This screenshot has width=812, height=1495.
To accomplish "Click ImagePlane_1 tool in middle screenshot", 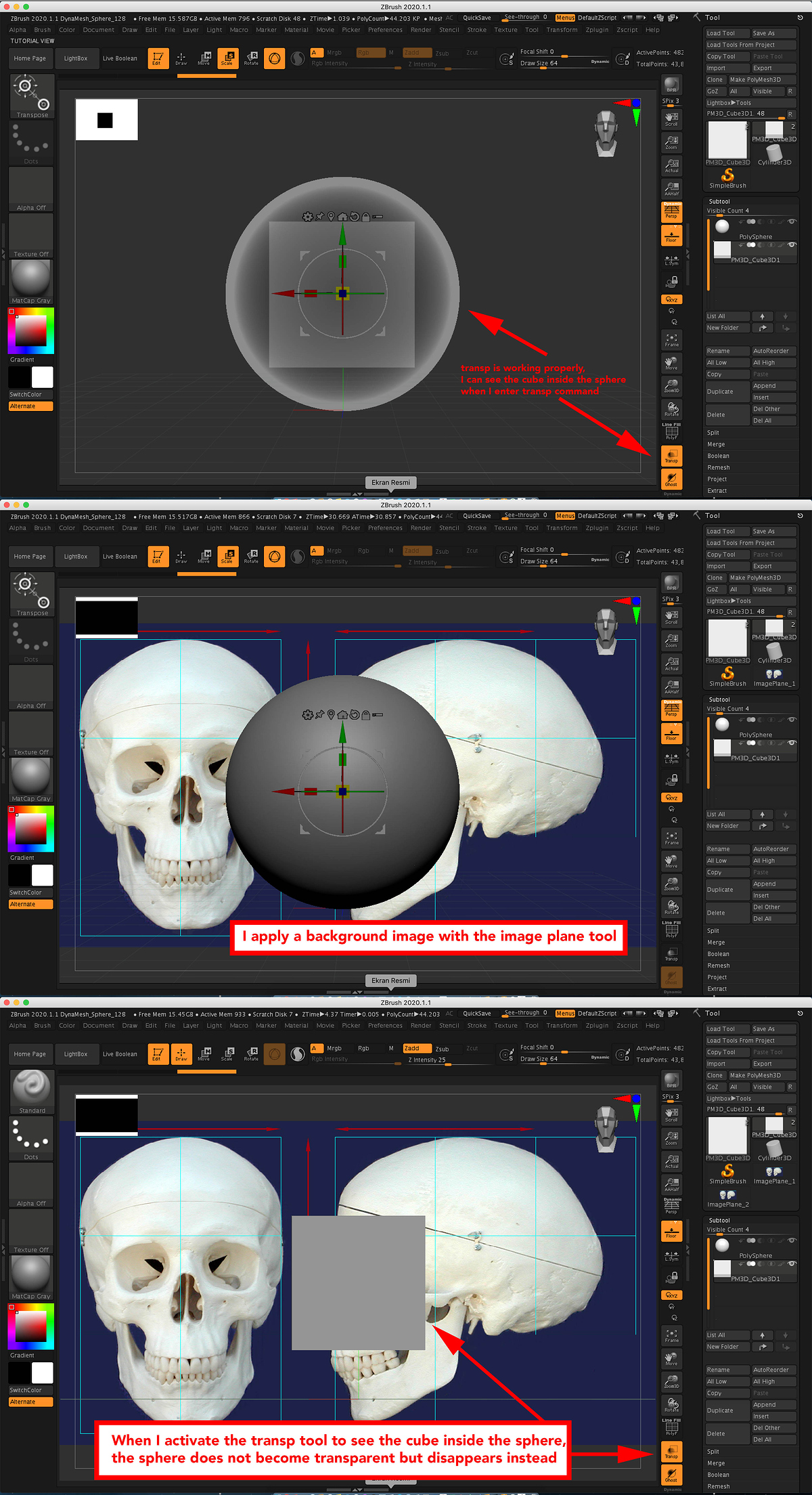I will pos(774,677).
